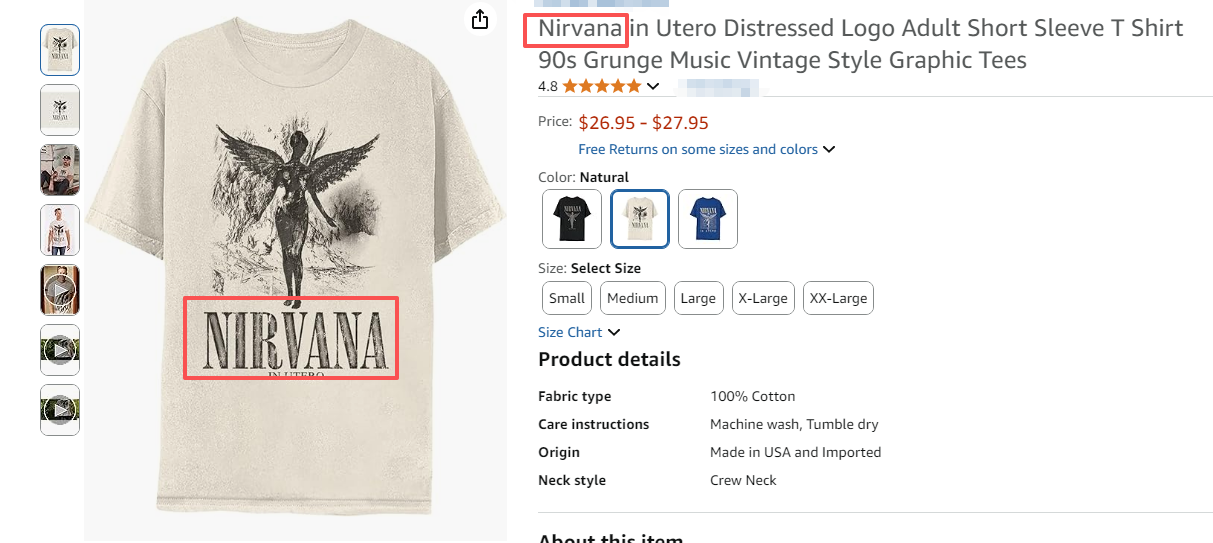Image resolution: width=1213 pixels, height=543 pixels.
Task: Choose the Natural color swatch
Action: coord(640,219)
